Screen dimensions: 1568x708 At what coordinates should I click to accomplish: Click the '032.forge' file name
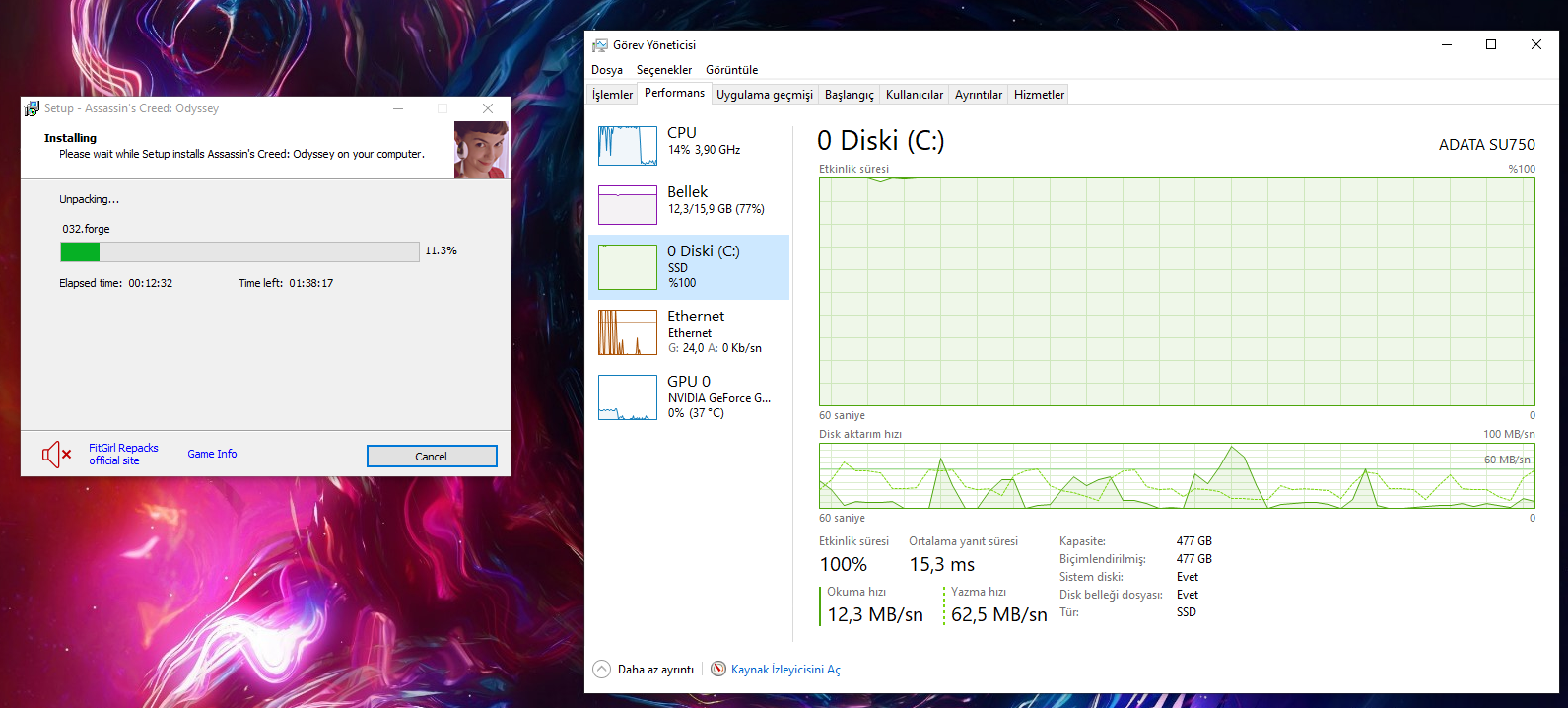click(x=86, y=229)
